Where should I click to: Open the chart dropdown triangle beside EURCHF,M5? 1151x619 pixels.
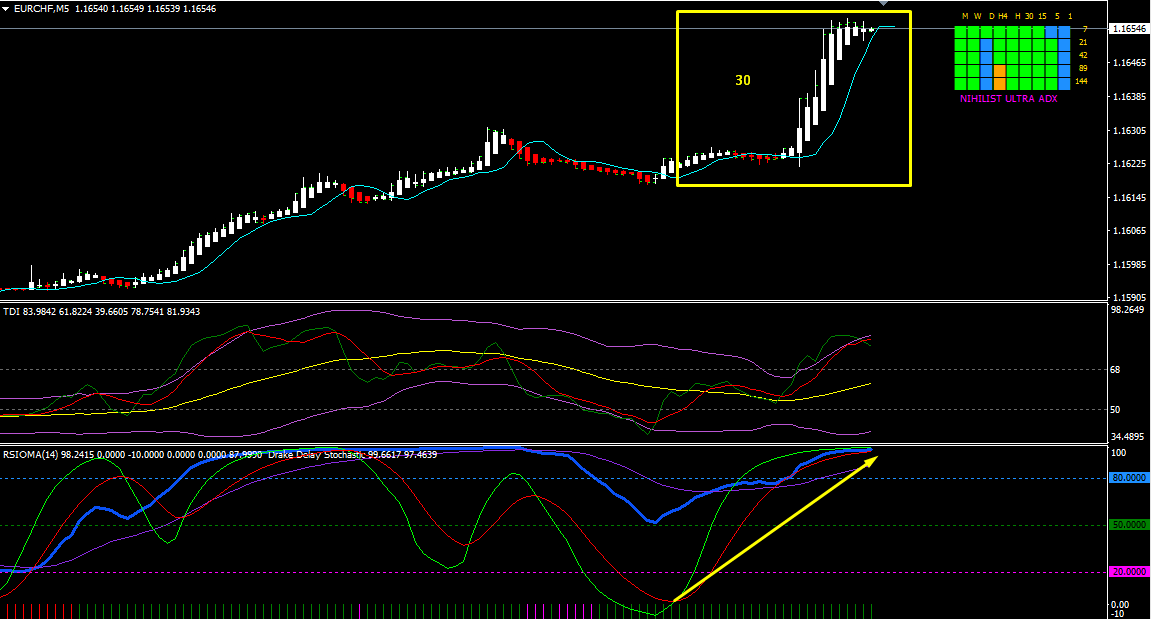(x=6, y=9)
